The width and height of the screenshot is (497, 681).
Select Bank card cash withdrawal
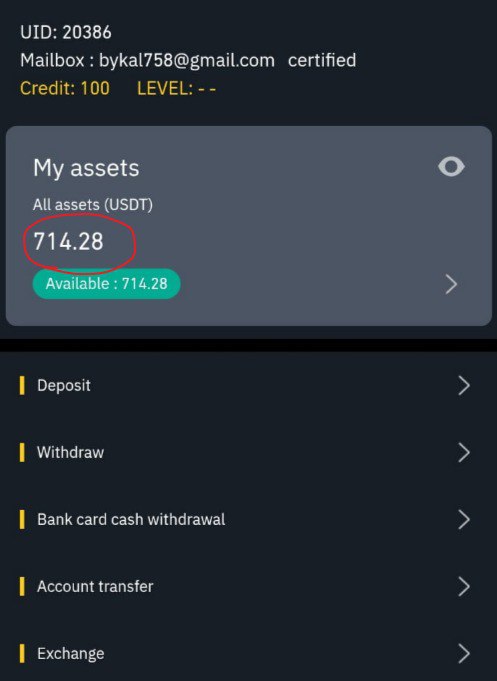pyautogui.click(x=248, y=519)
